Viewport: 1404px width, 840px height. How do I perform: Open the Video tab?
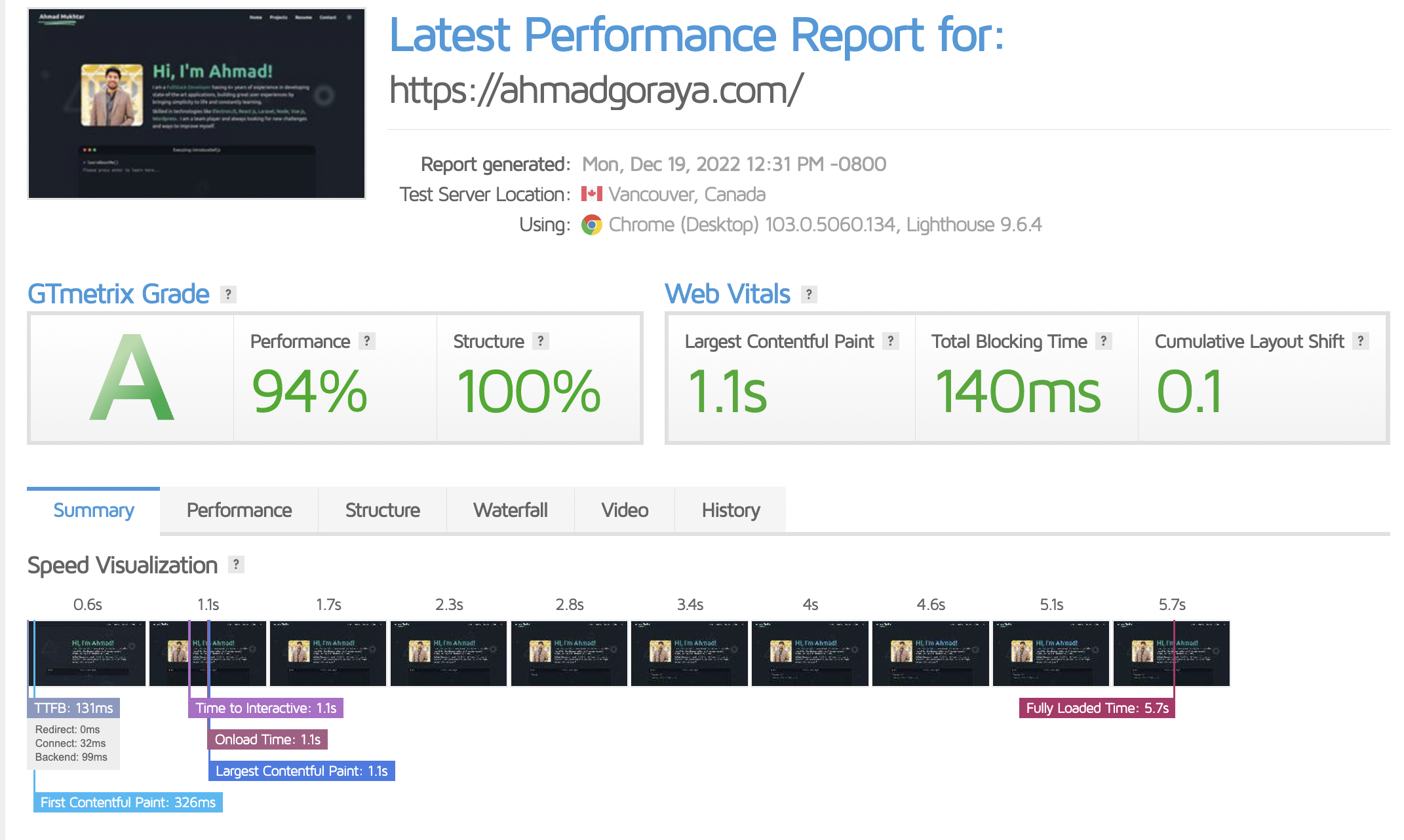[625, 510]
